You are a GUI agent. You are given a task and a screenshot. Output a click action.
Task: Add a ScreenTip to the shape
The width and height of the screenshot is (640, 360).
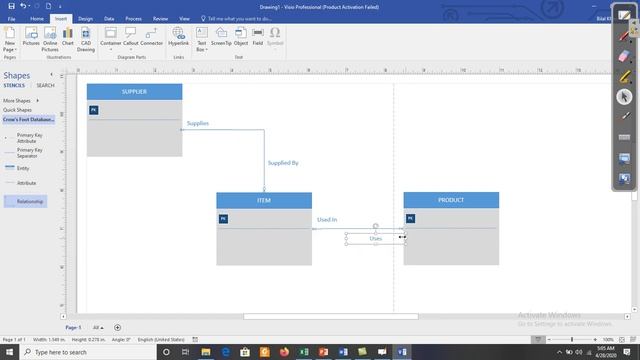coord(221,36)
